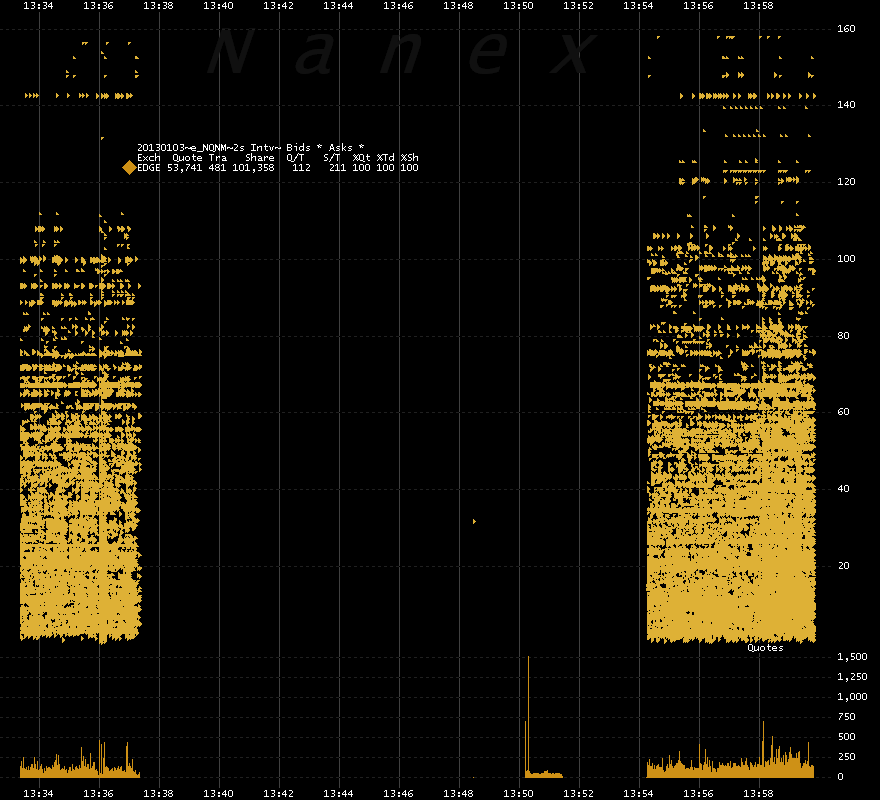Click the '1,500' volume axis label
Image resolution: width=880 pixels, height=800 pixels.
pyautogui.click(x=852, y=656)
